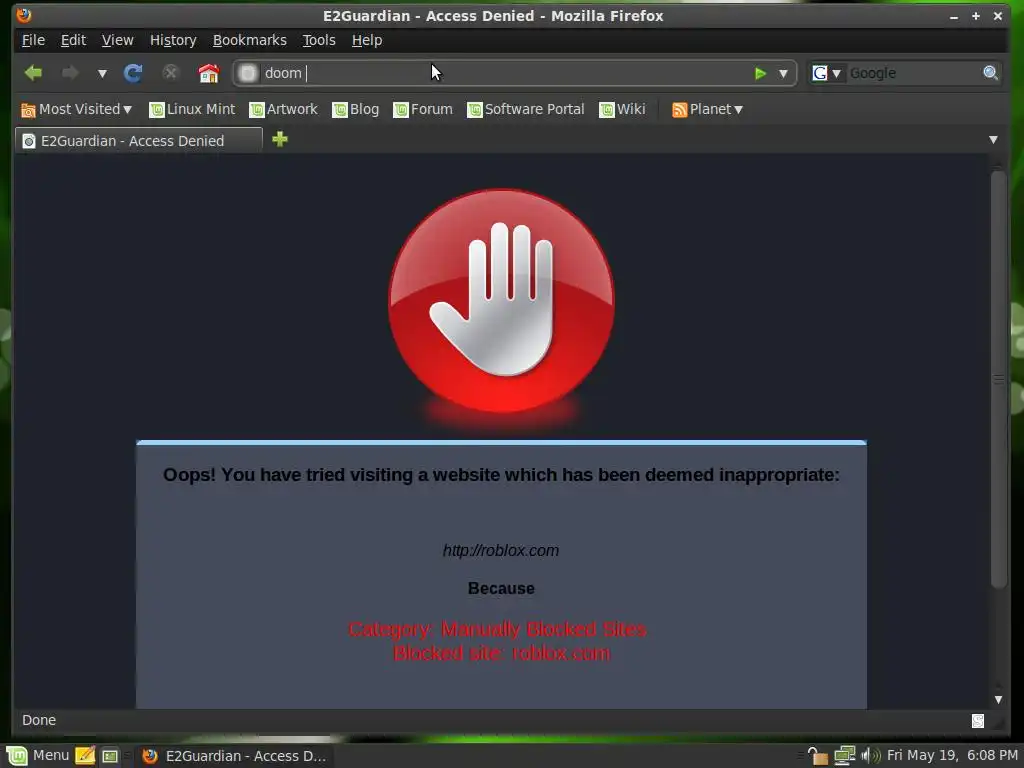Click the 'Because' text

tap(501, 588)
